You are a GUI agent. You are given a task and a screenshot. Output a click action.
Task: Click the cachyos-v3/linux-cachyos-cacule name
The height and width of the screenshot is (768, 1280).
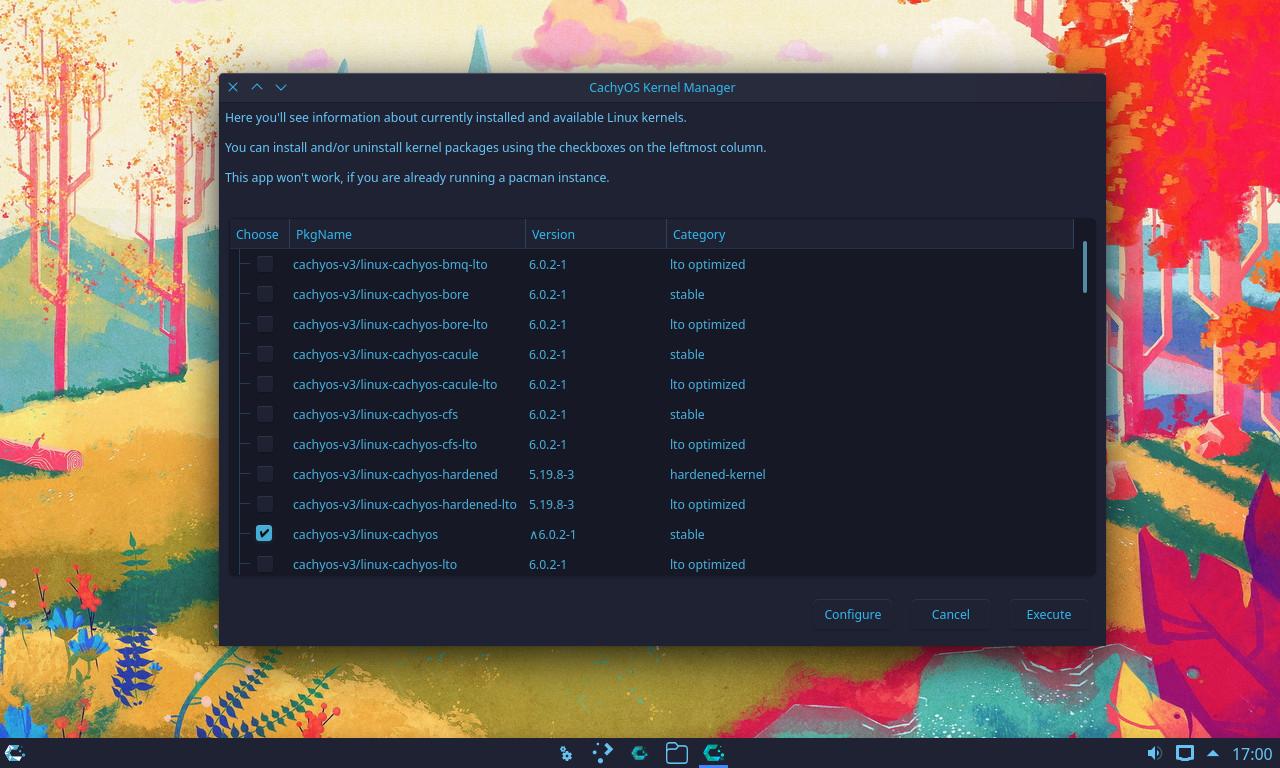coord(386,354)
